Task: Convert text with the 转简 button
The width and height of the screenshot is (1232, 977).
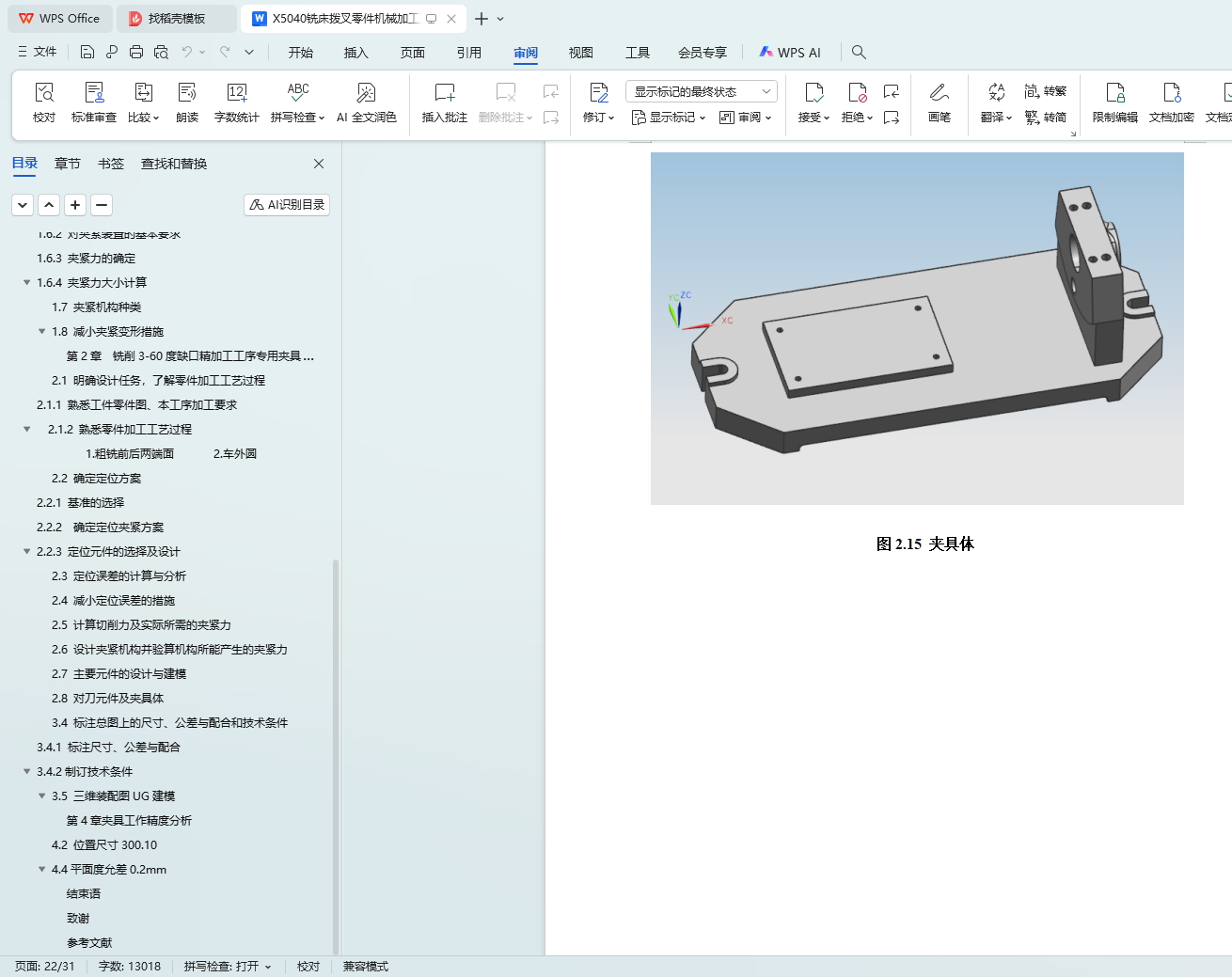Action: (1046, 118)
